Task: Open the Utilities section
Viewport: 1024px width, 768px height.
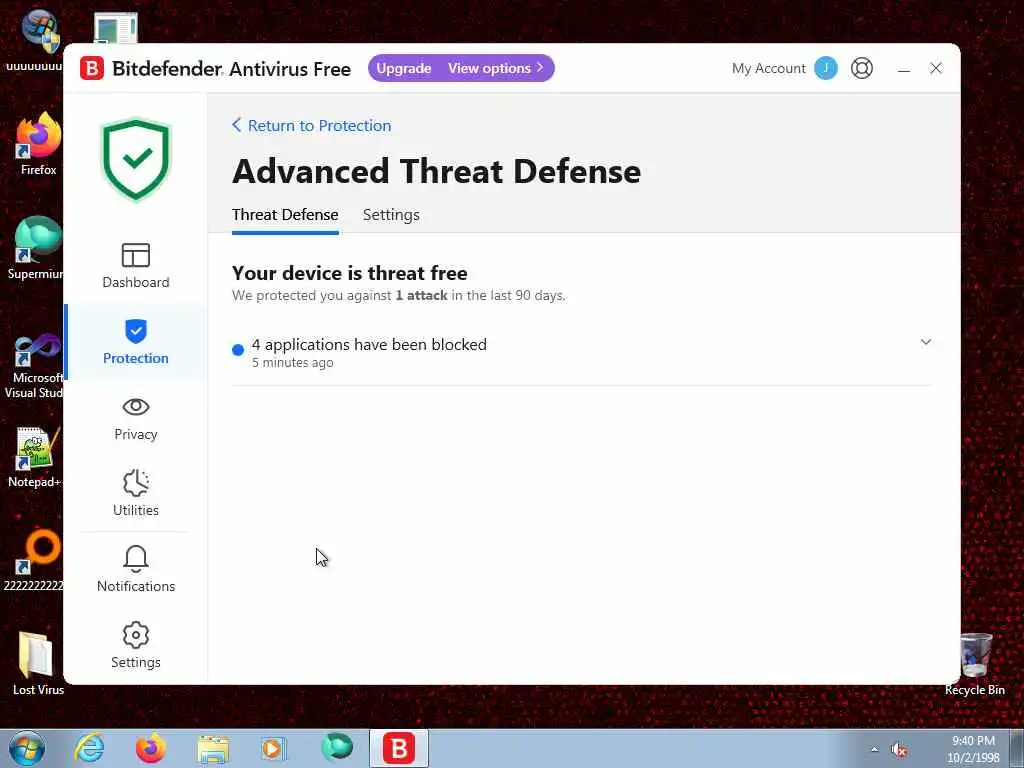Action: coord(136,494)
